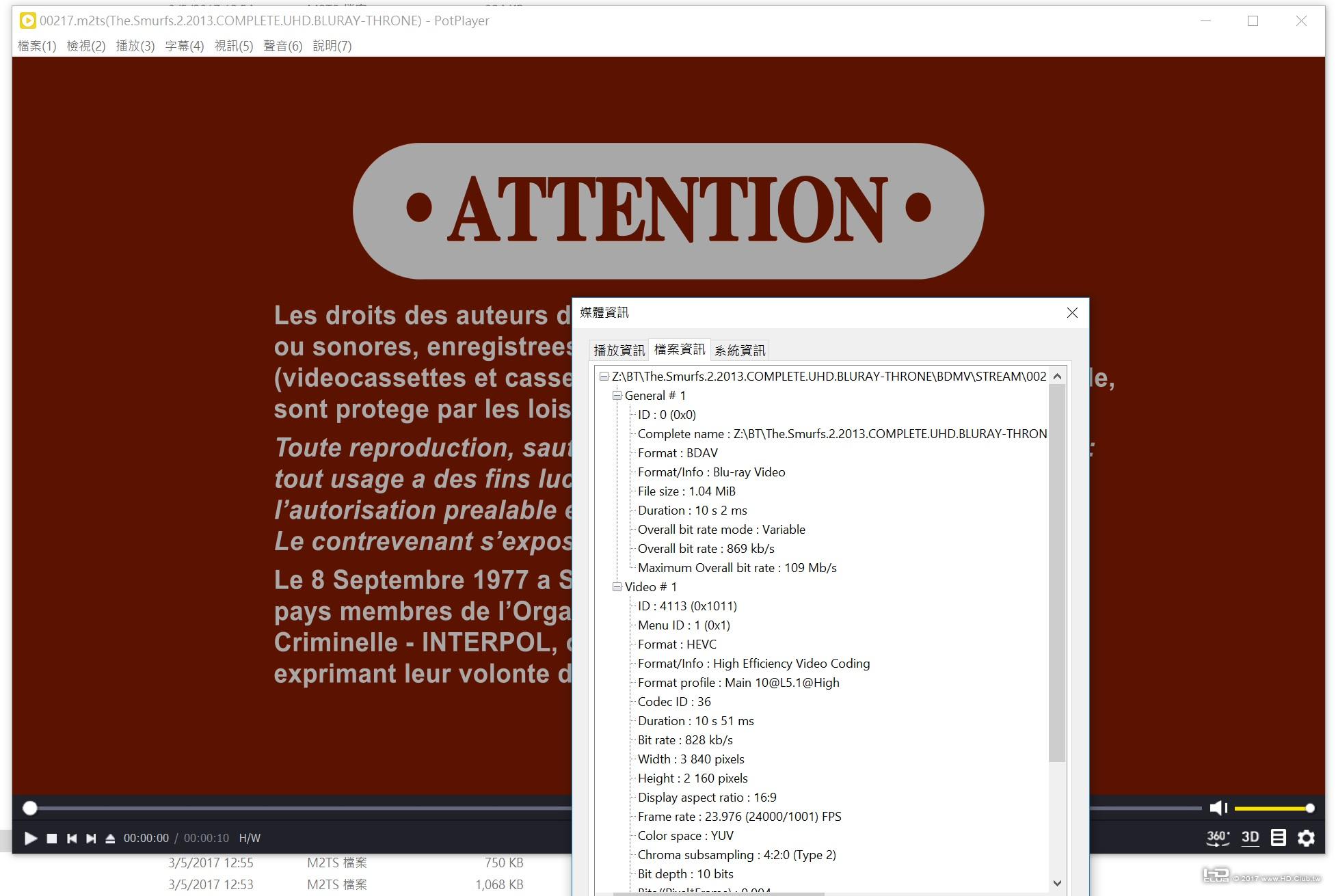Select 'Format/Info : Blu-ray Video' row
This screenshot has width=1336, height=896.
(711, 472)
